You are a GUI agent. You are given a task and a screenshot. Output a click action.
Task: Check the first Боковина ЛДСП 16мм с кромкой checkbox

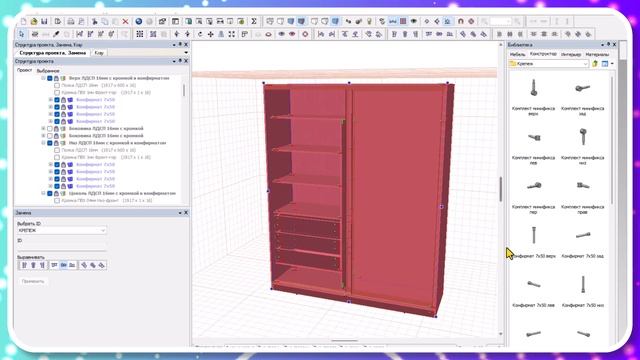click(50, 129)
